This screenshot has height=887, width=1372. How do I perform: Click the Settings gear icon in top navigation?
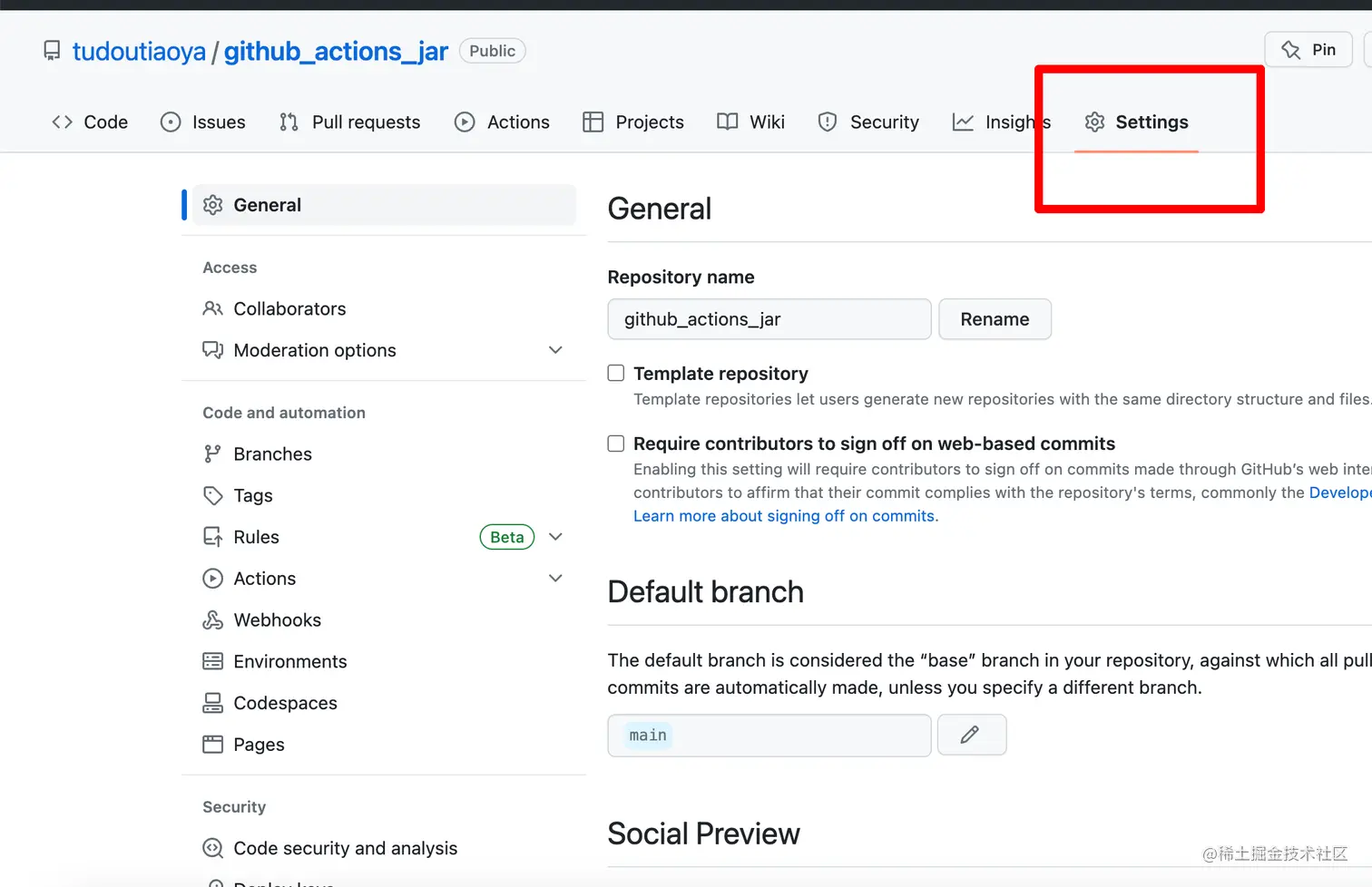coord(1095,122)
